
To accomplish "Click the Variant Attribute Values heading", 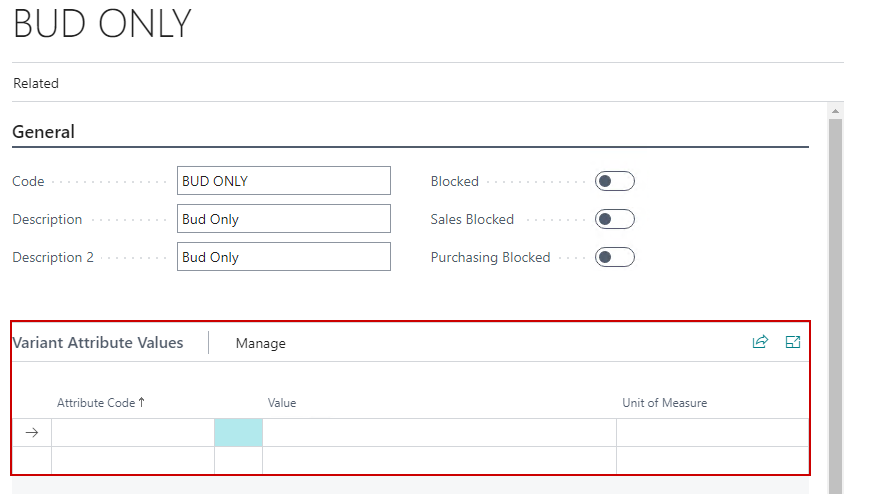I will (x=98, y=342).
